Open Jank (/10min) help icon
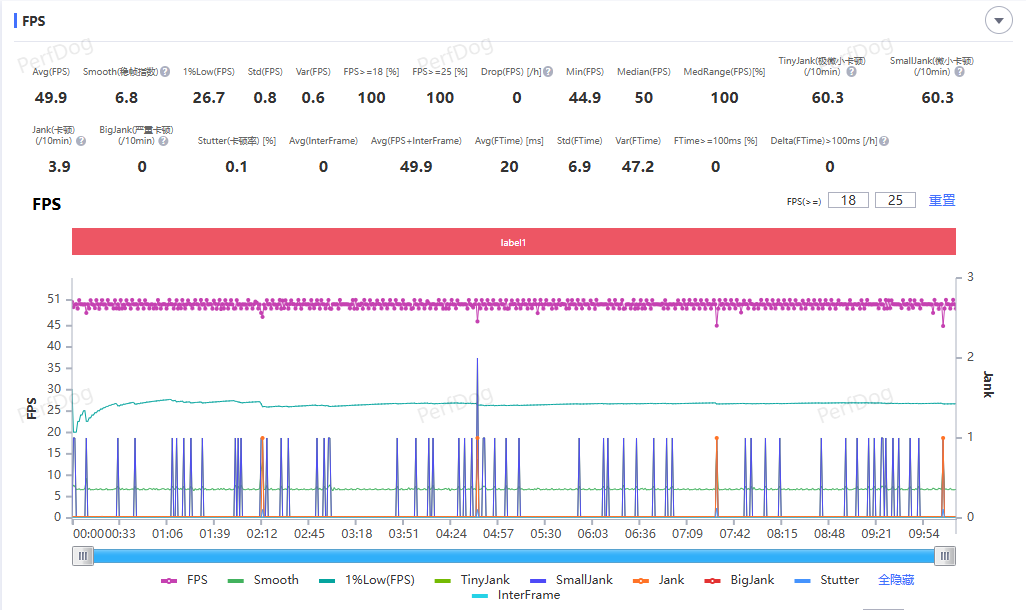Viewport: 1026px width, 610px height. [81, 141]
